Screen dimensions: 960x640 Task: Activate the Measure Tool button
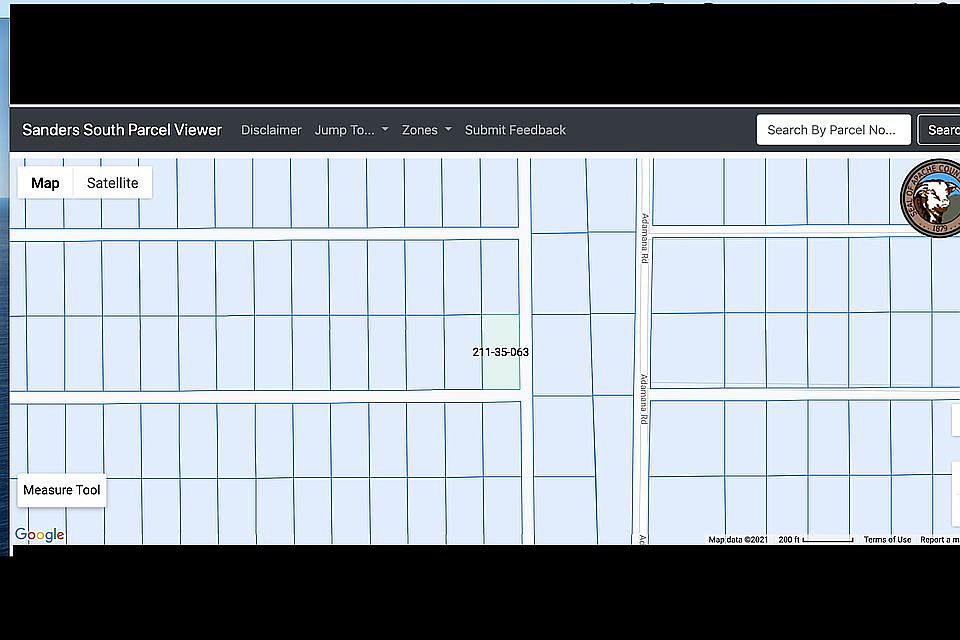pos(62,490)
